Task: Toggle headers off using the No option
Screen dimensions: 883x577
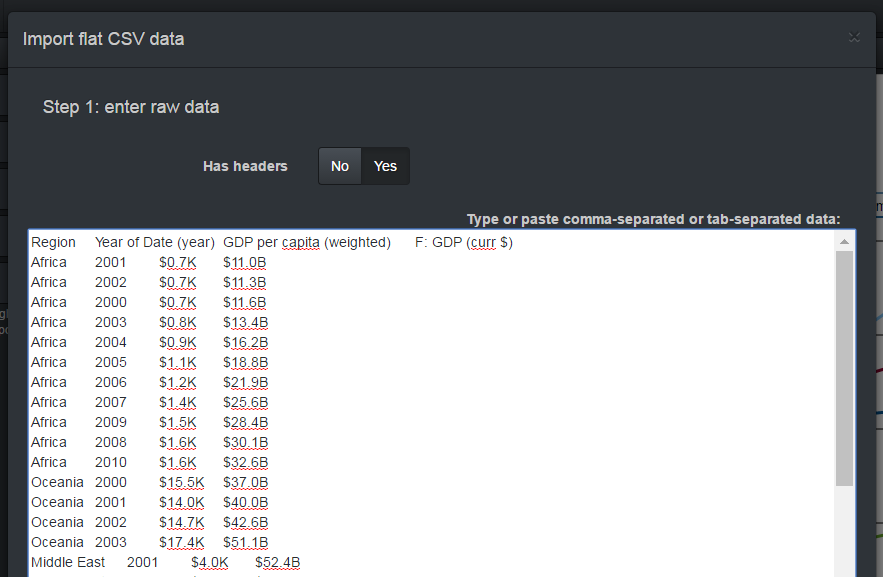Action: (x=339, y=166)
